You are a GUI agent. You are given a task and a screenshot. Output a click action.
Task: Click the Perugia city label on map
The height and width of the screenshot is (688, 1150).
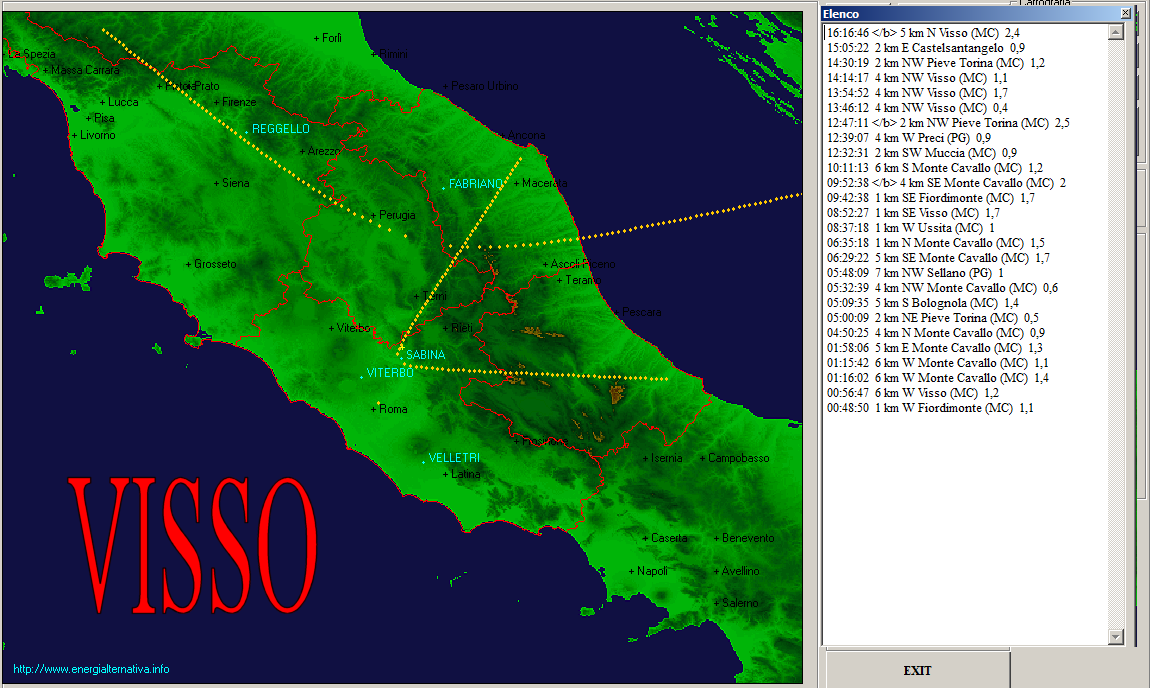point(398,215)
